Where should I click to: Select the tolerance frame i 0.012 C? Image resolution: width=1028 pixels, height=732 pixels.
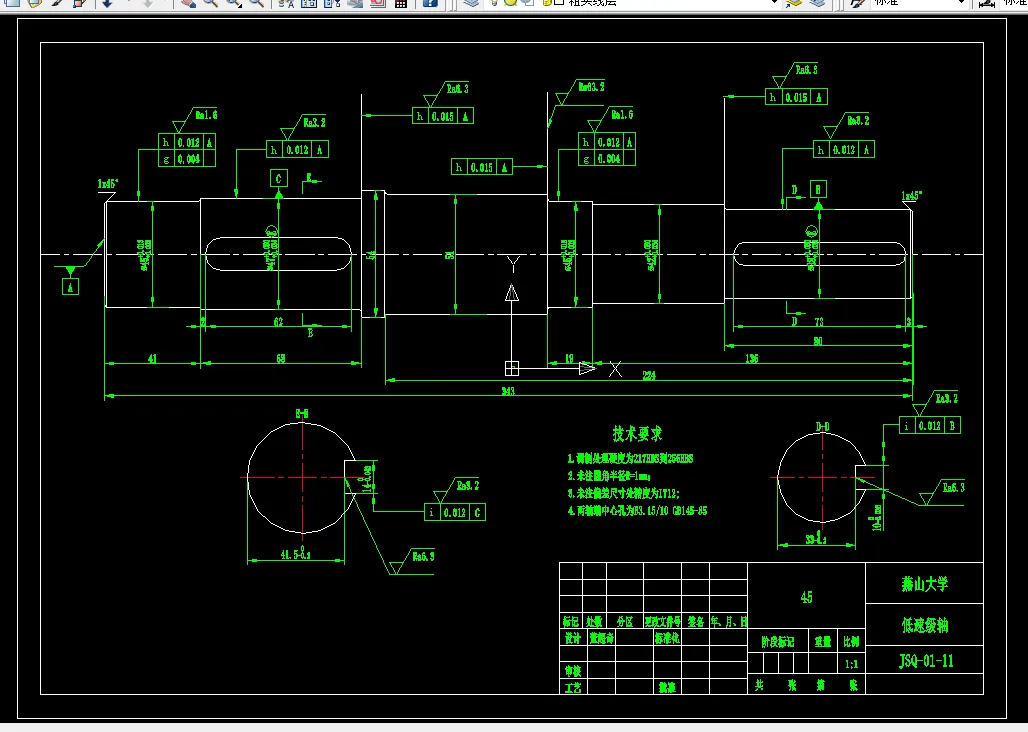coord(454,512)
